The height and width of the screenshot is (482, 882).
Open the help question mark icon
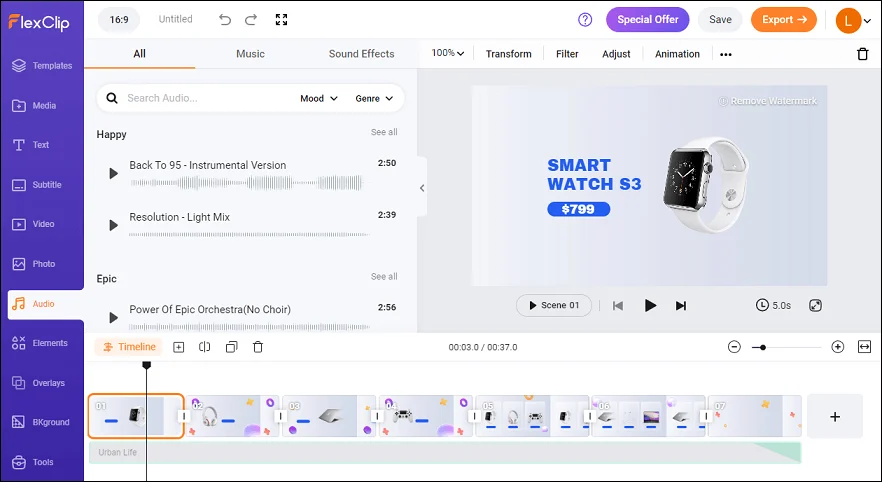(585, 20)
